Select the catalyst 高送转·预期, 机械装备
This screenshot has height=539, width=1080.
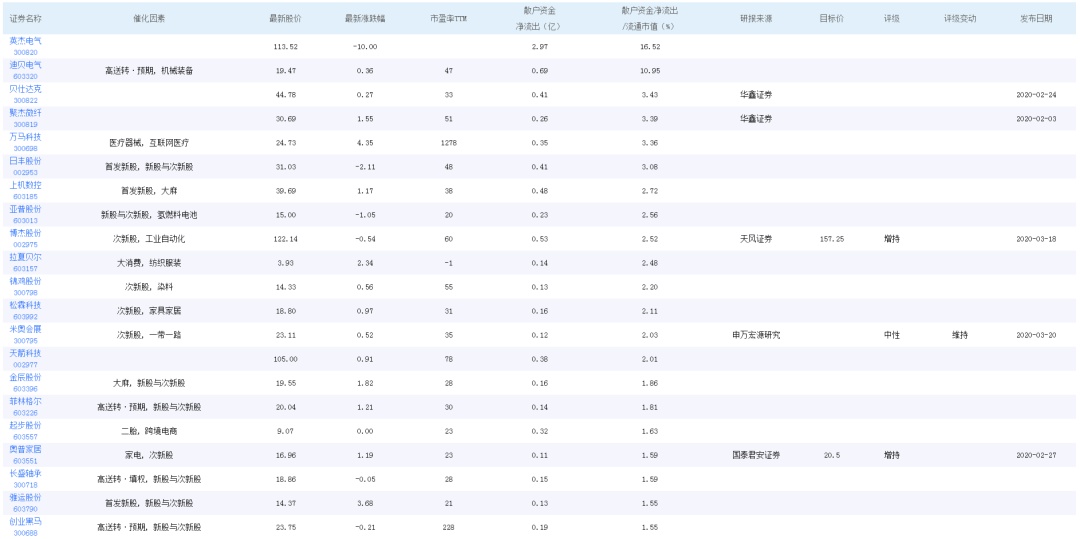[149, 70]
